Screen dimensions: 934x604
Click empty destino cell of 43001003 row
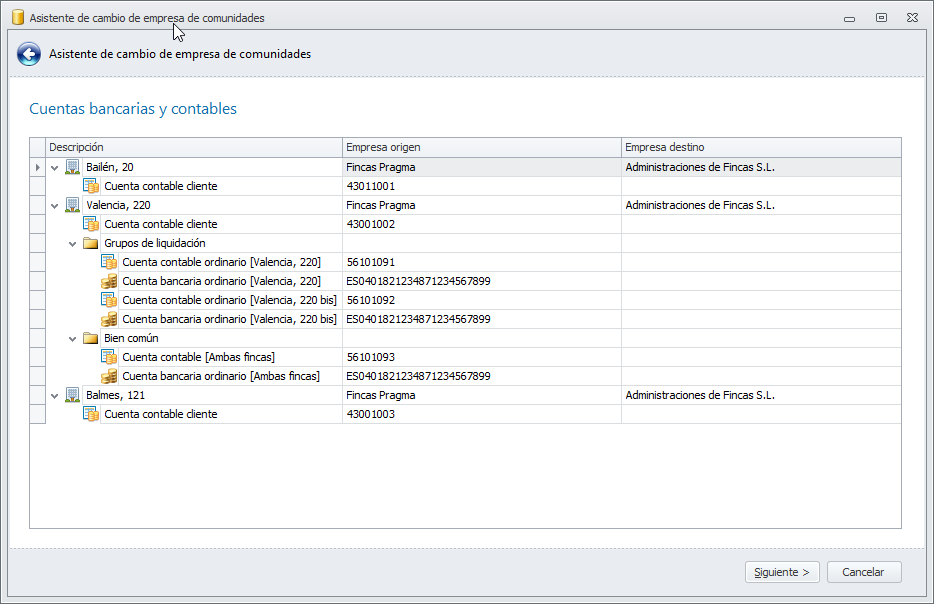click(x=761, y=415)
